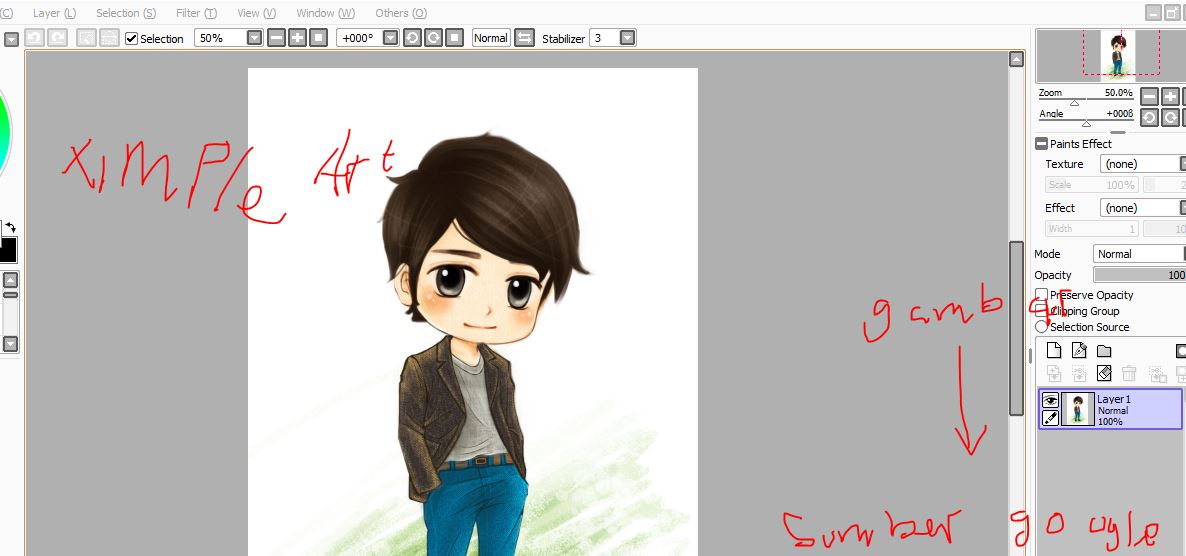
Task: Open the +000° rotation angle dropdown
Action: (x=390, y=38)
